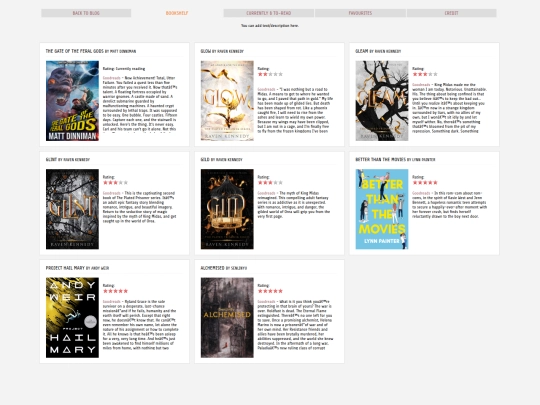Select the Bookshelf tab

tap(177, 13)
